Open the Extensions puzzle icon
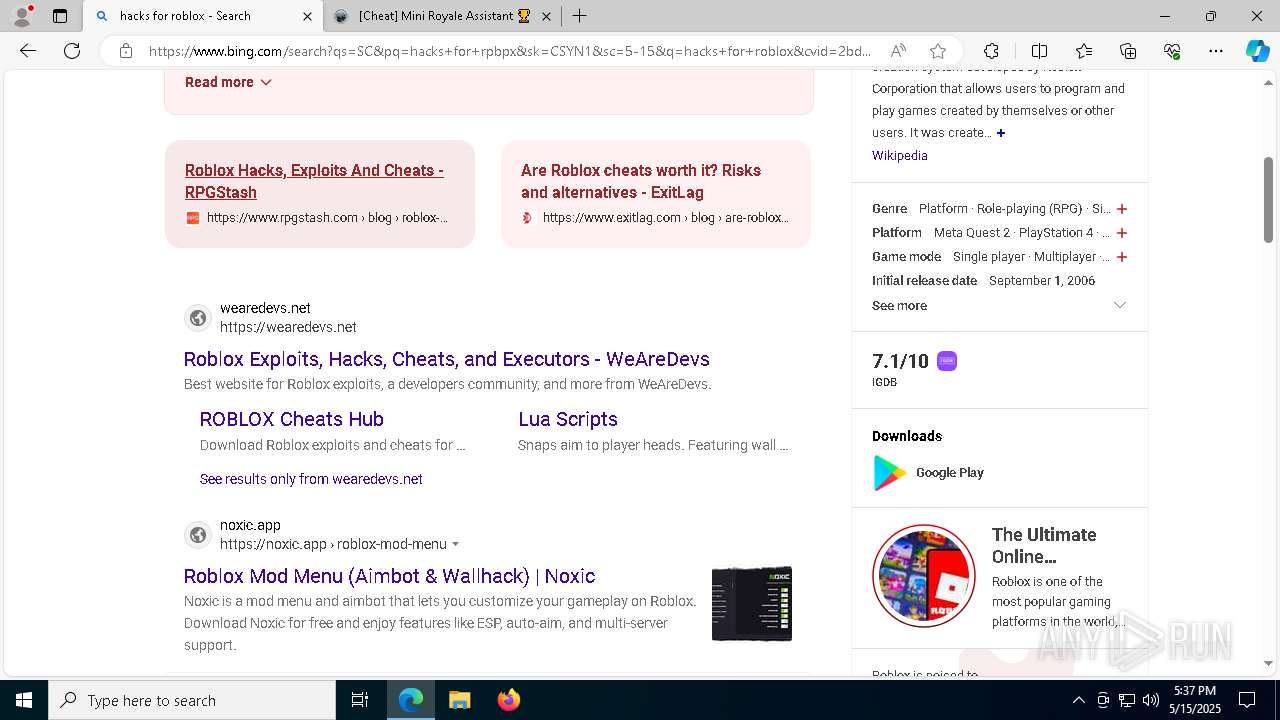1280x720 pixels. click(x=991, y=51)
